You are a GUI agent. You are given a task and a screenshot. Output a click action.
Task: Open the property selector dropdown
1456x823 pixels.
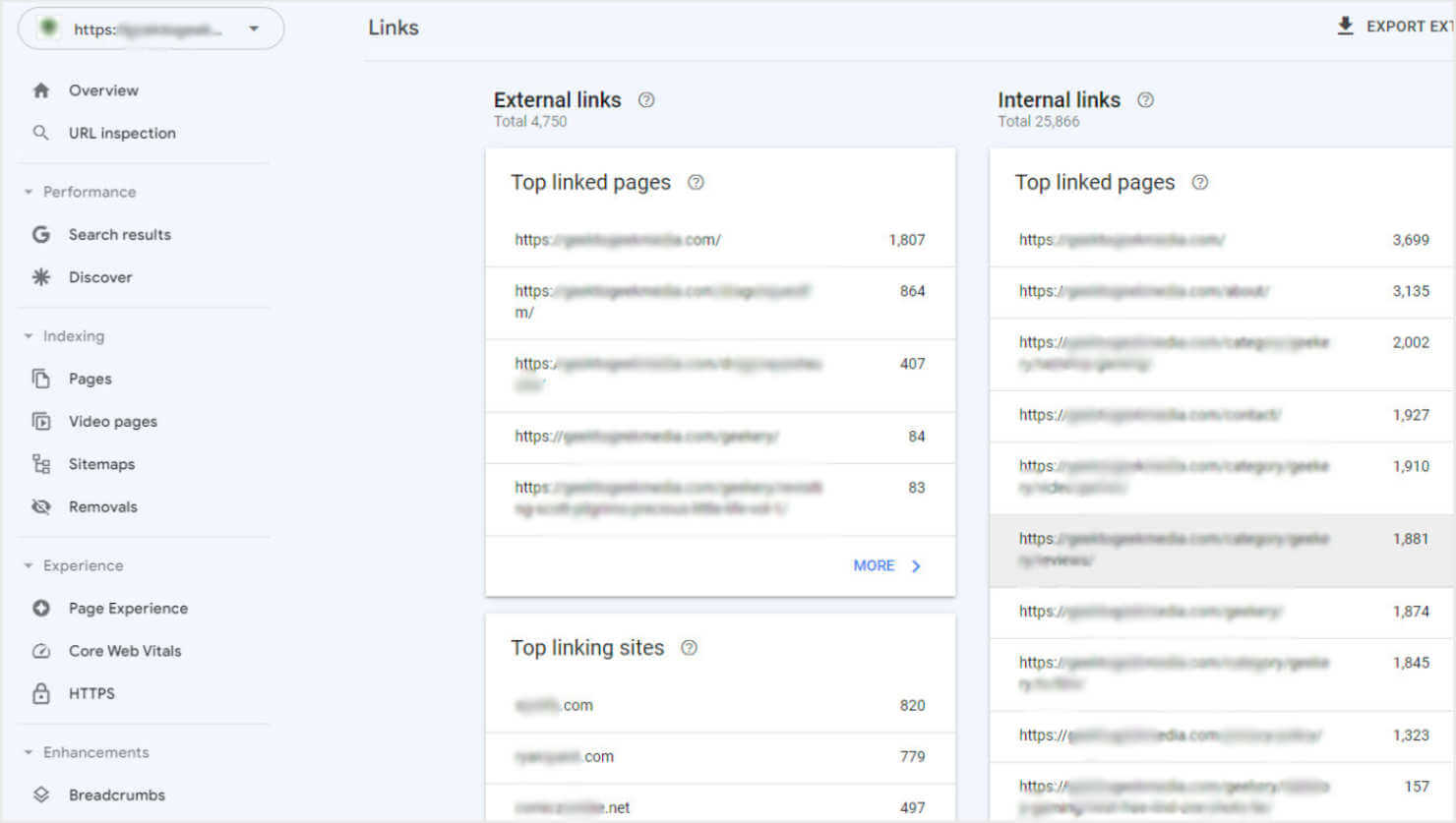(253, 29)
